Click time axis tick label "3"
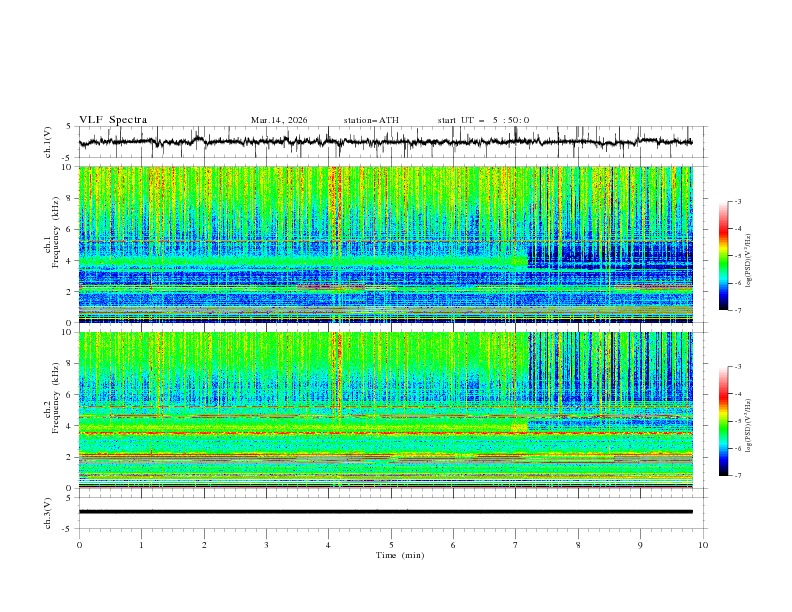 266,545
